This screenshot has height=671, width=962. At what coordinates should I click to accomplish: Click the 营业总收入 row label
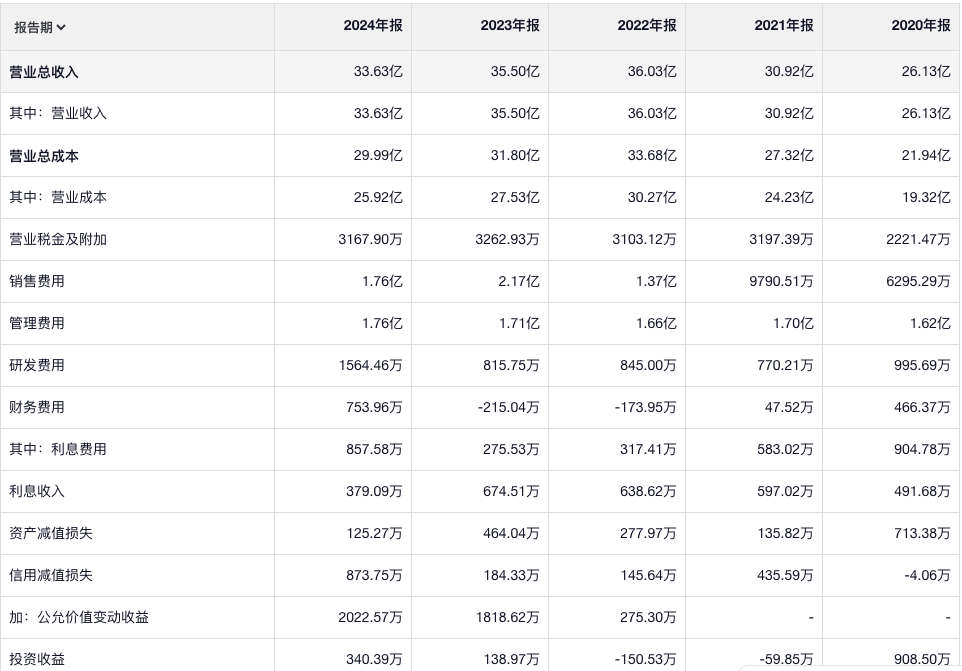[44, 72]
